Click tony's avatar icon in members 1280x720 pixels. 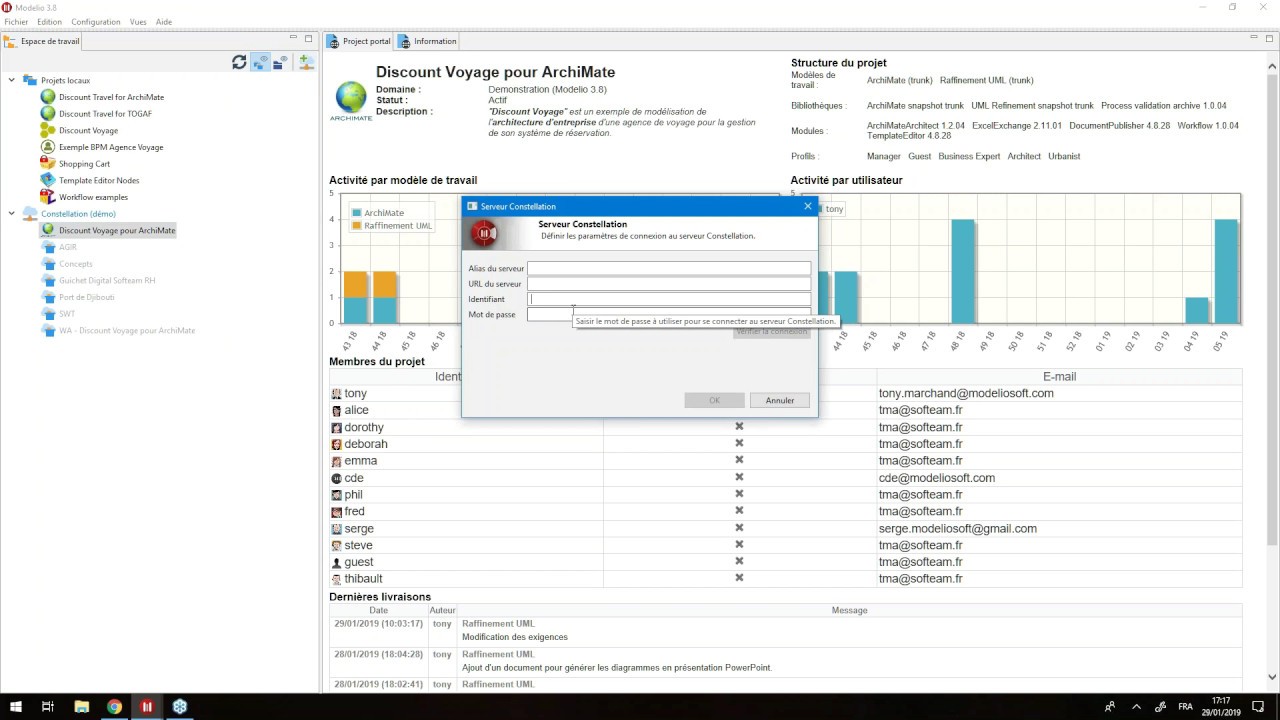point(337,394)
